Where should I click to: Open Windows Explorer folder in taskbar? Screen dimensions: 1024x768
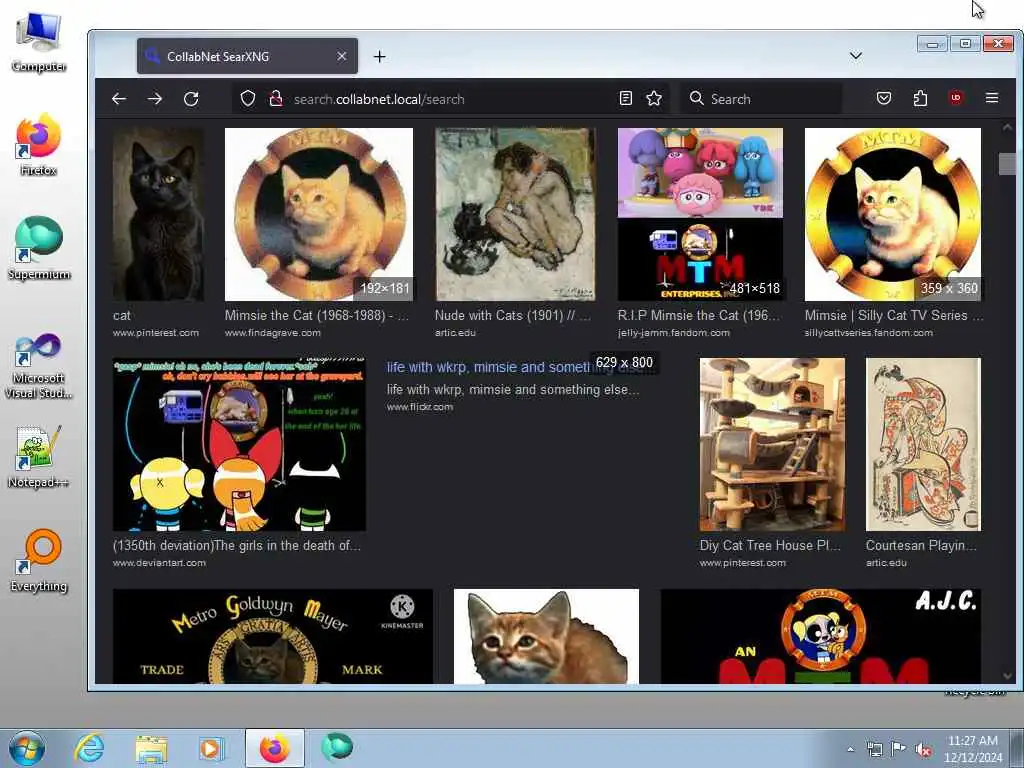(x=152, y=748)
